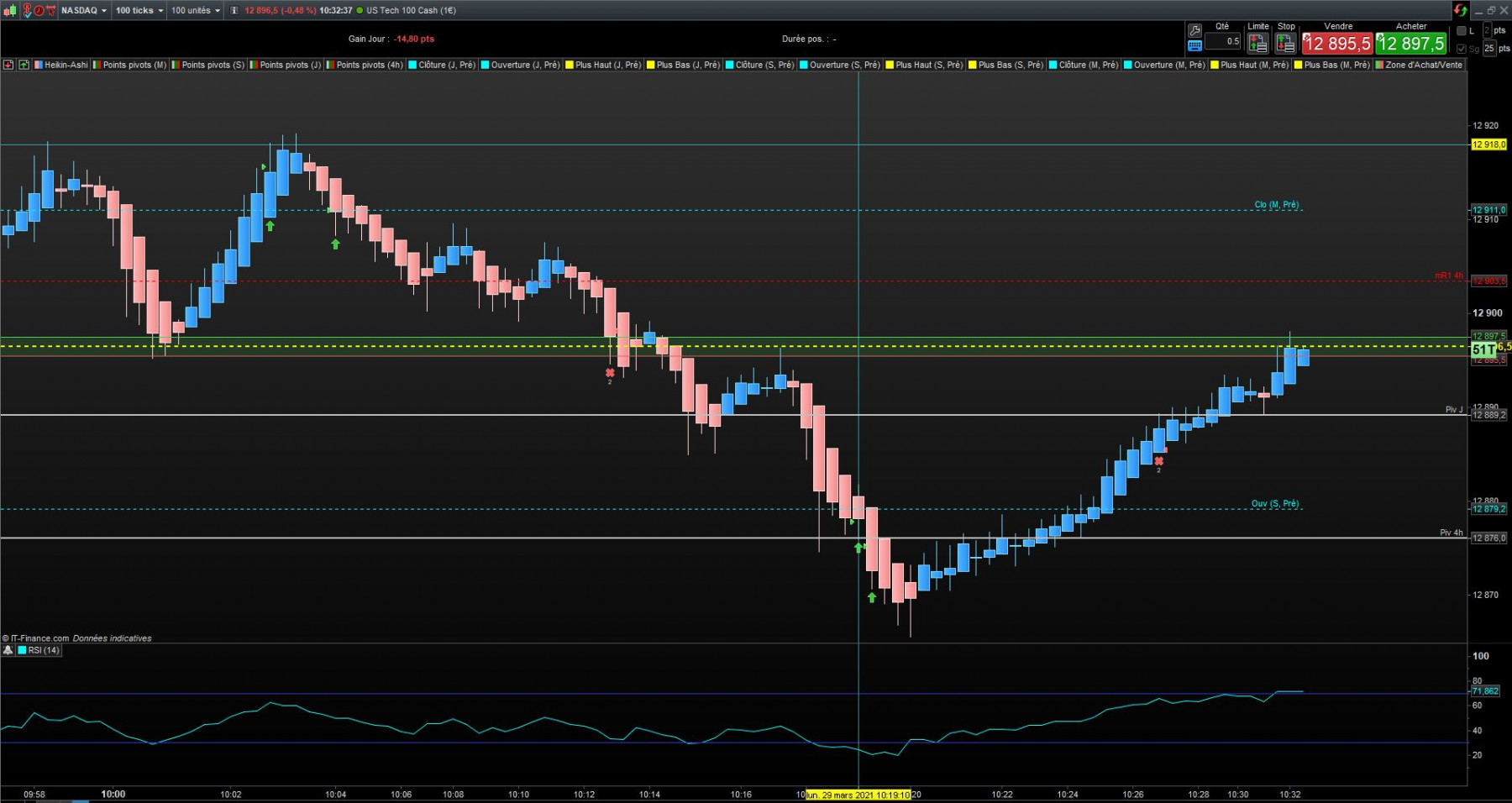Screen dimensions: 1512x803
Task: Toggle the blue keyboard trading icon
Action: coord(1194,45)
